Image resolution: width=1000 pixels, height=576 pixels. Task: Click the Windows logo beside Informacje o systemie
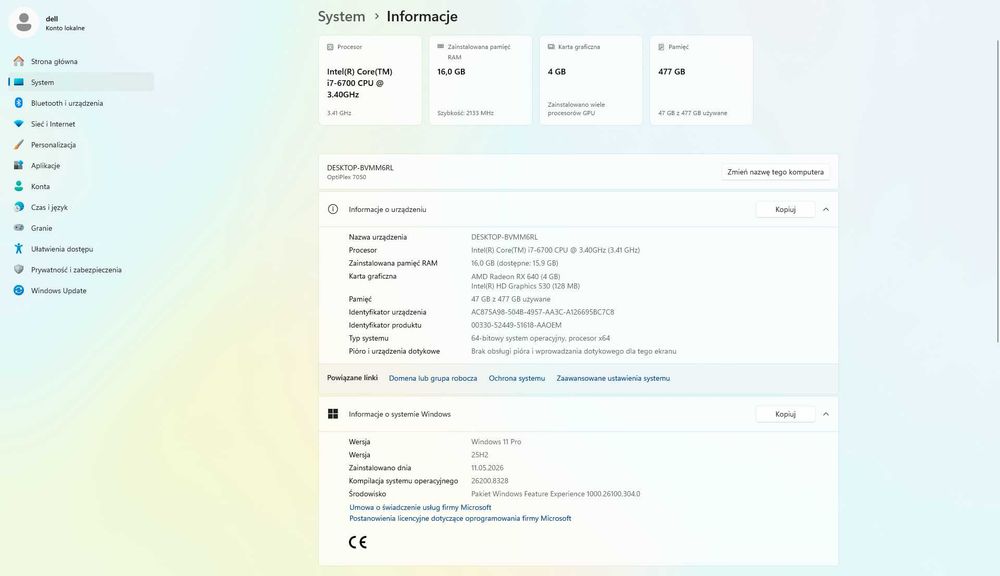[333, 414]
